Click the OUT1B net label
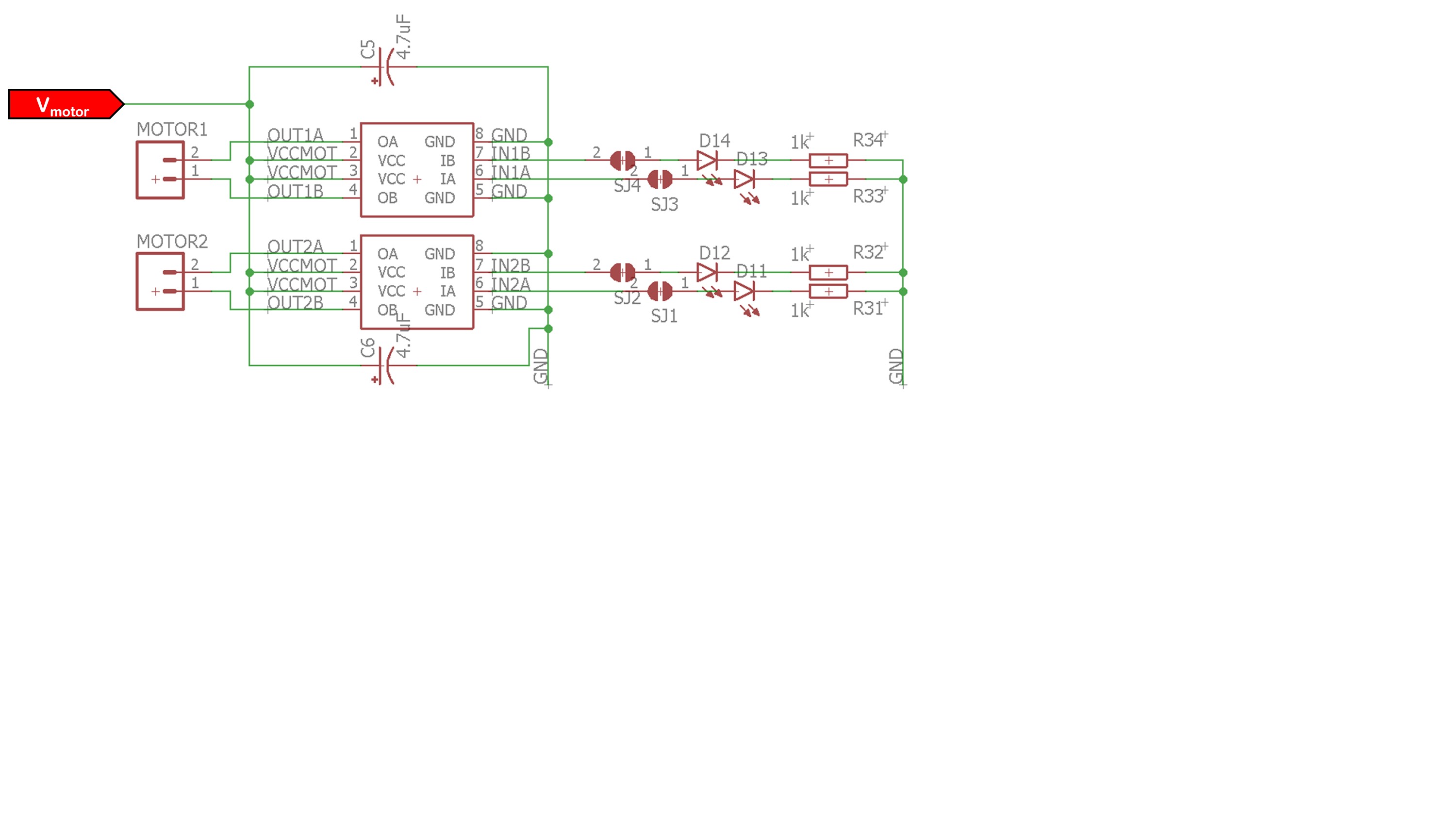Image resolution: width=1456 pixels, height=819 pixels. click(x=295, y=192)
